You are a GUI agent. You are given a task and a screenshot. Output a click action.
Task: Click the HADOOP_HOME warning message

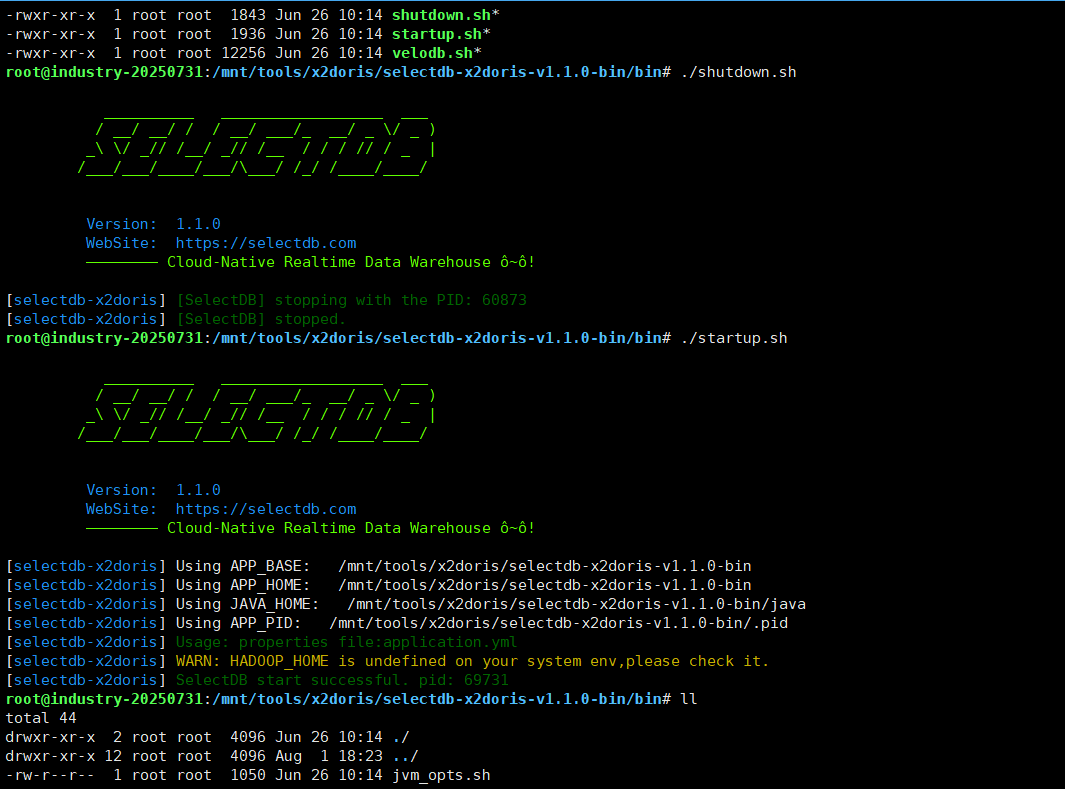(x=472, y=661)
